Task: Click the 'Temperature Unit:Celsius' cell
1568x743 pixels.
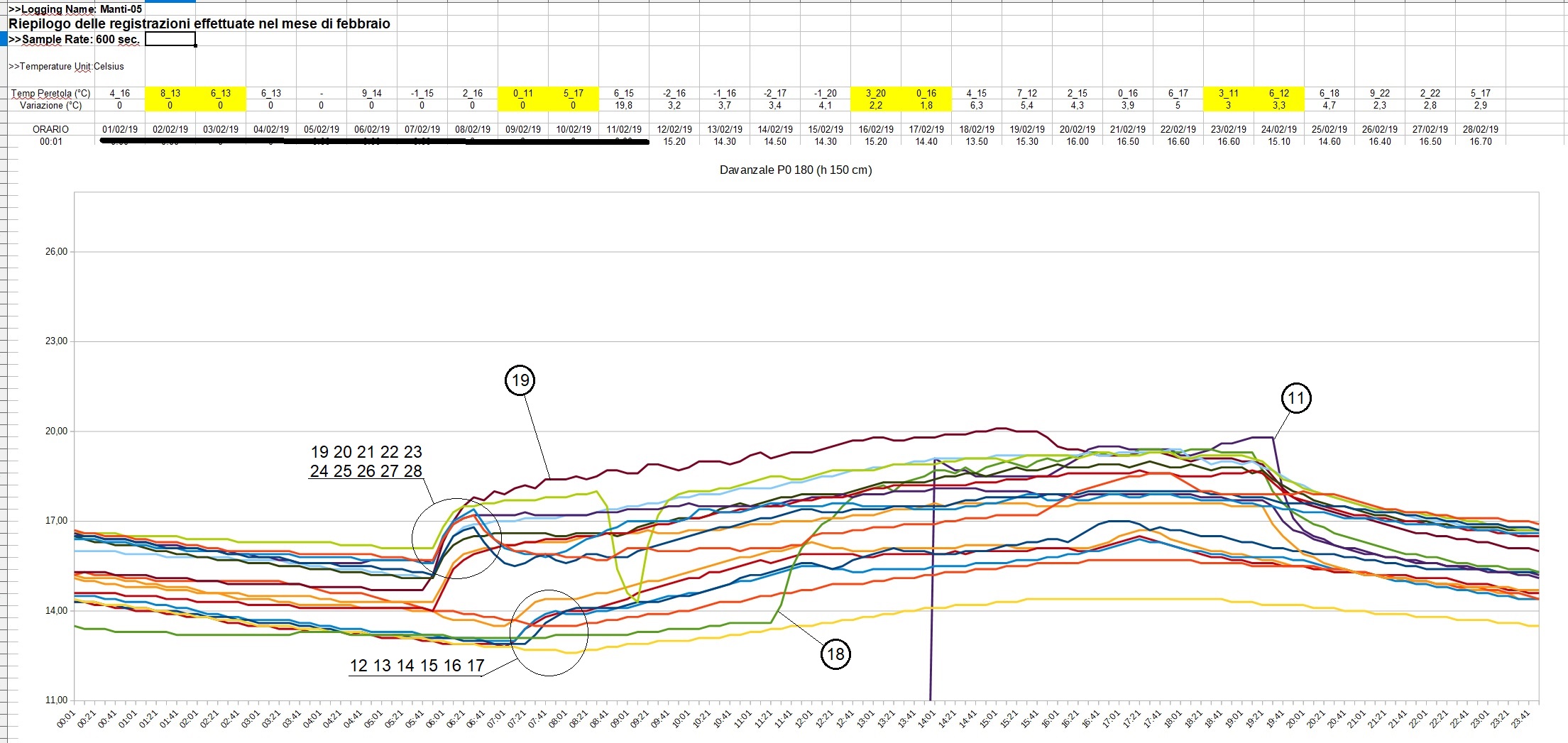Action: pos(67,67)
